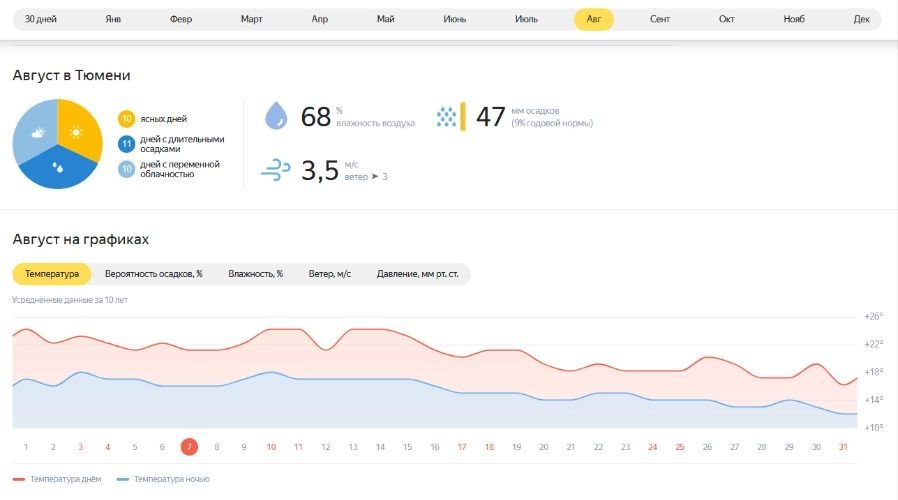Click the humidity water drop icon
This screenshot has height=500, width=898.
(276, 116)
